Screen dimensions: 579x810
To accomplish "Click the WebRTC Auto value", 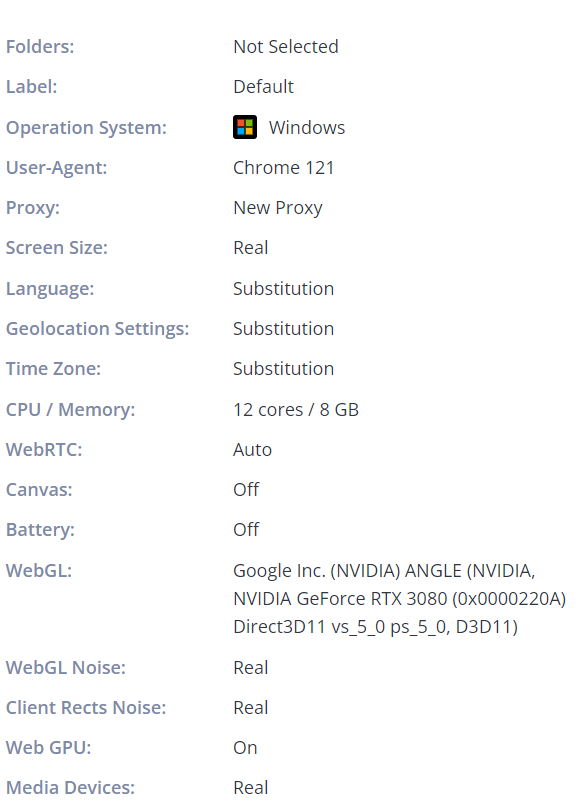I will 253,449.
